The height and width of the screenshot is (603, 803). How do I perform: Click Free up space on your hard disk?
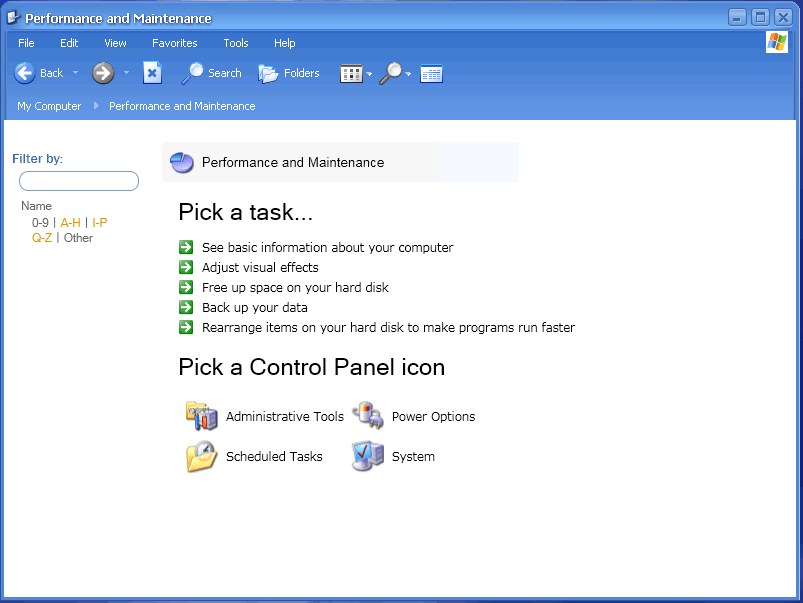coord(295,287)
